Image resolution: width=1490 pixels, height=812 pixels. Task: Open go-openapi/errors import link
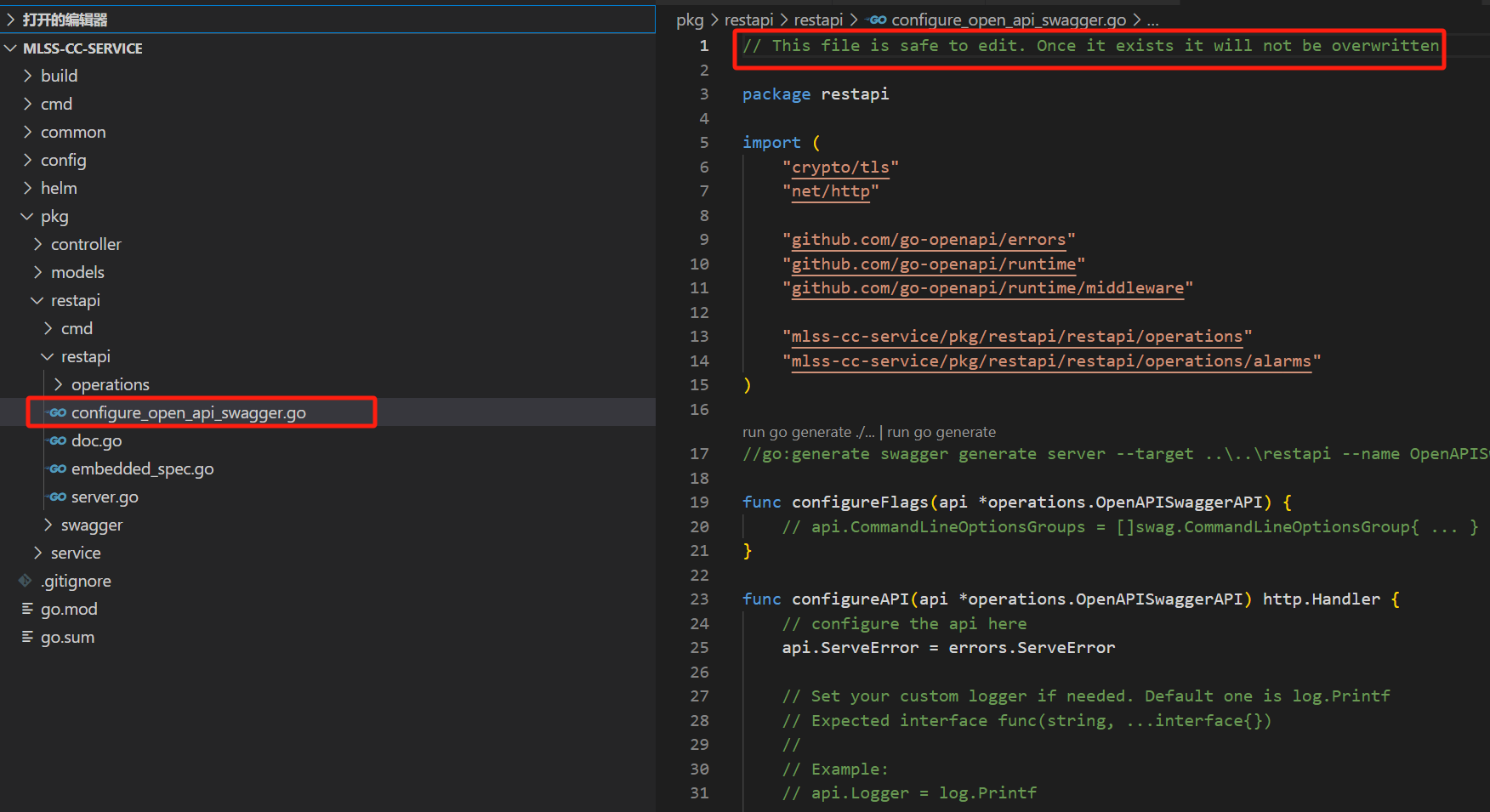(929, 240)
